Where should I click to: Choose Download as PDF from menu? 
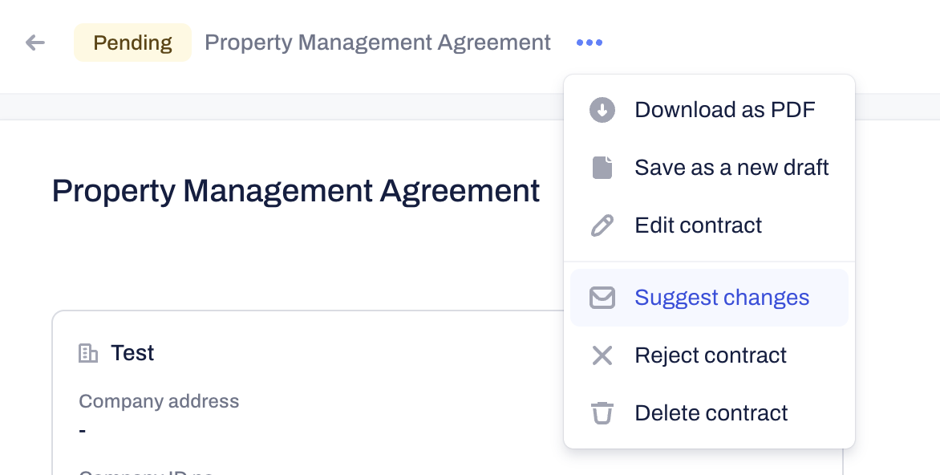click(x=709, y=110)
